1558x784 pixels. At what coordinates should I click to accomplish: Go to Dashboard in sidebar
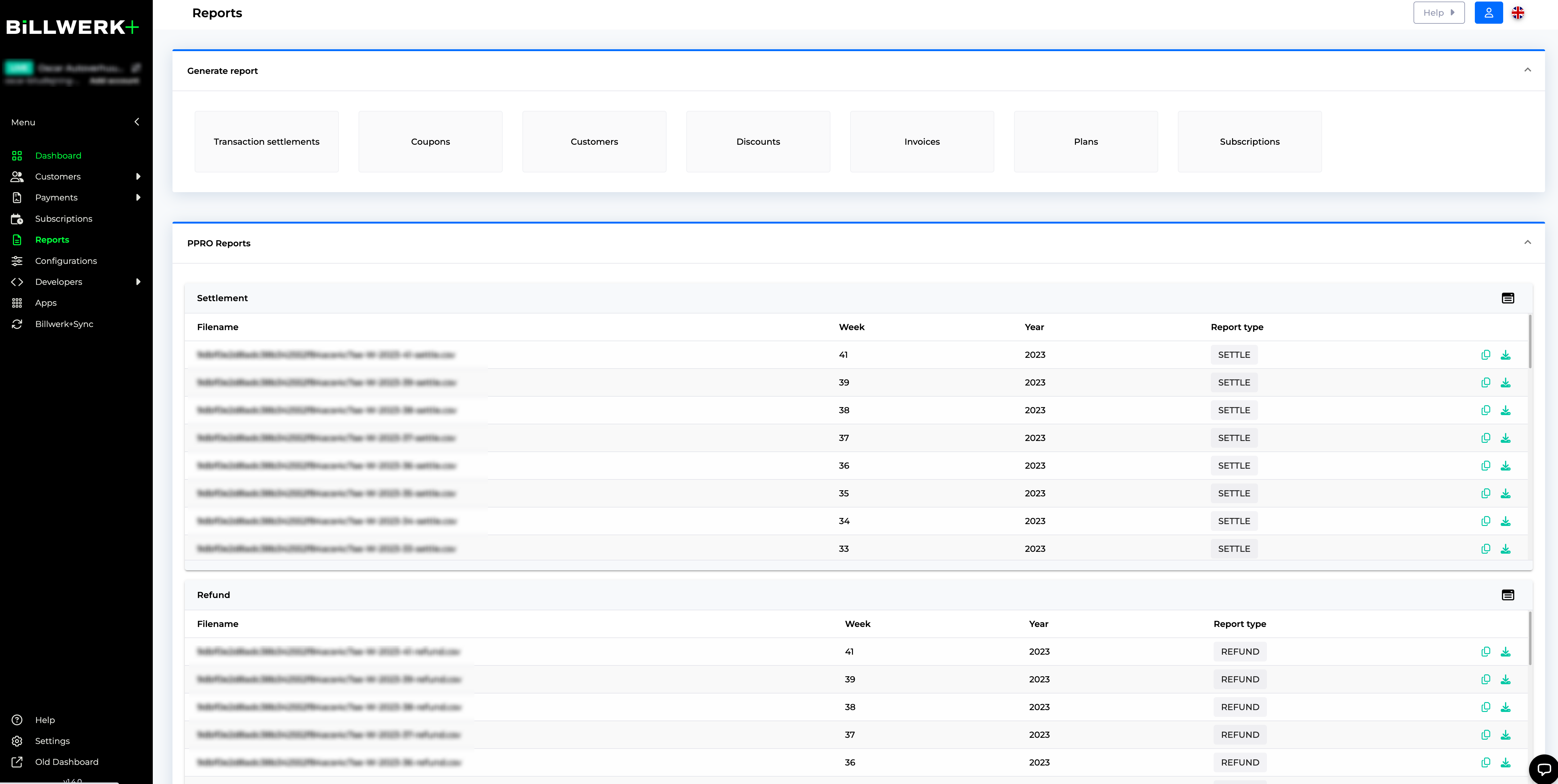coord(58,155)
